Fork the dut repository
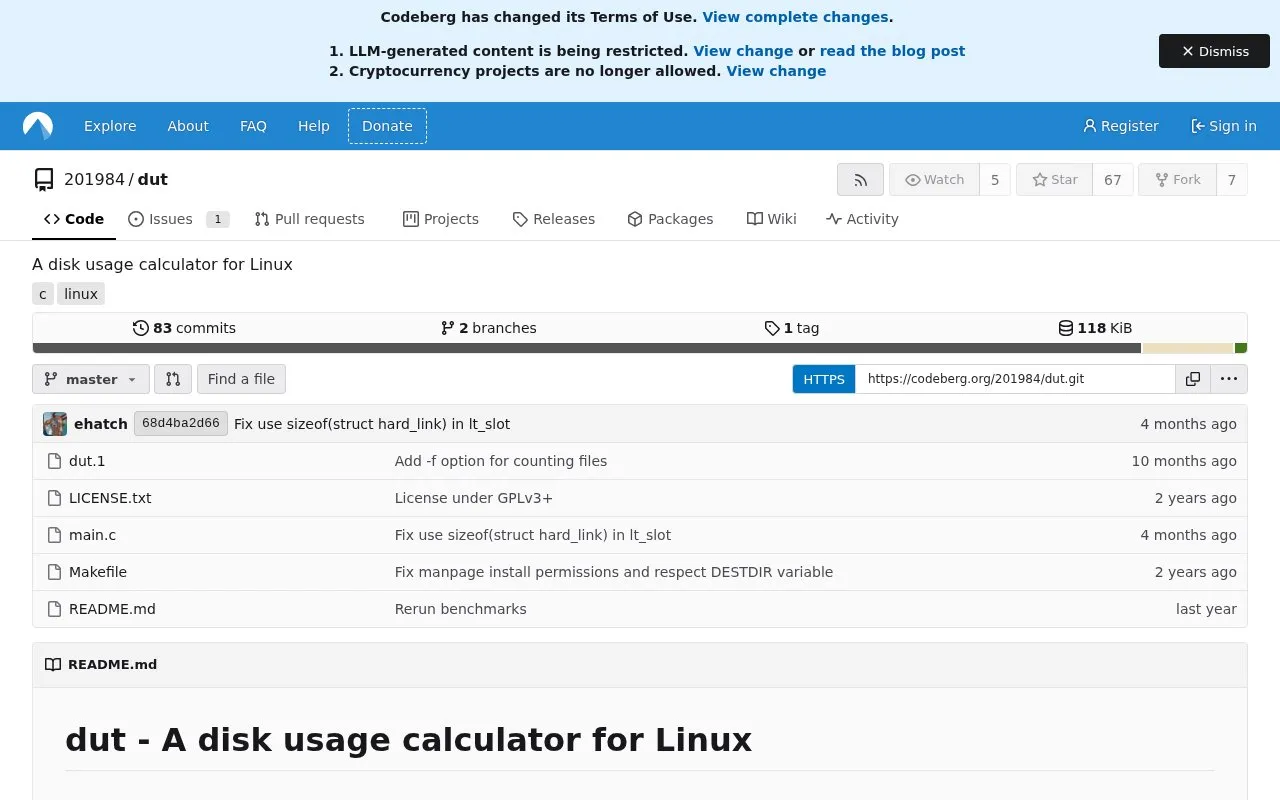This screenshot has width=1280, height=800. click(x=1177, y=180)
